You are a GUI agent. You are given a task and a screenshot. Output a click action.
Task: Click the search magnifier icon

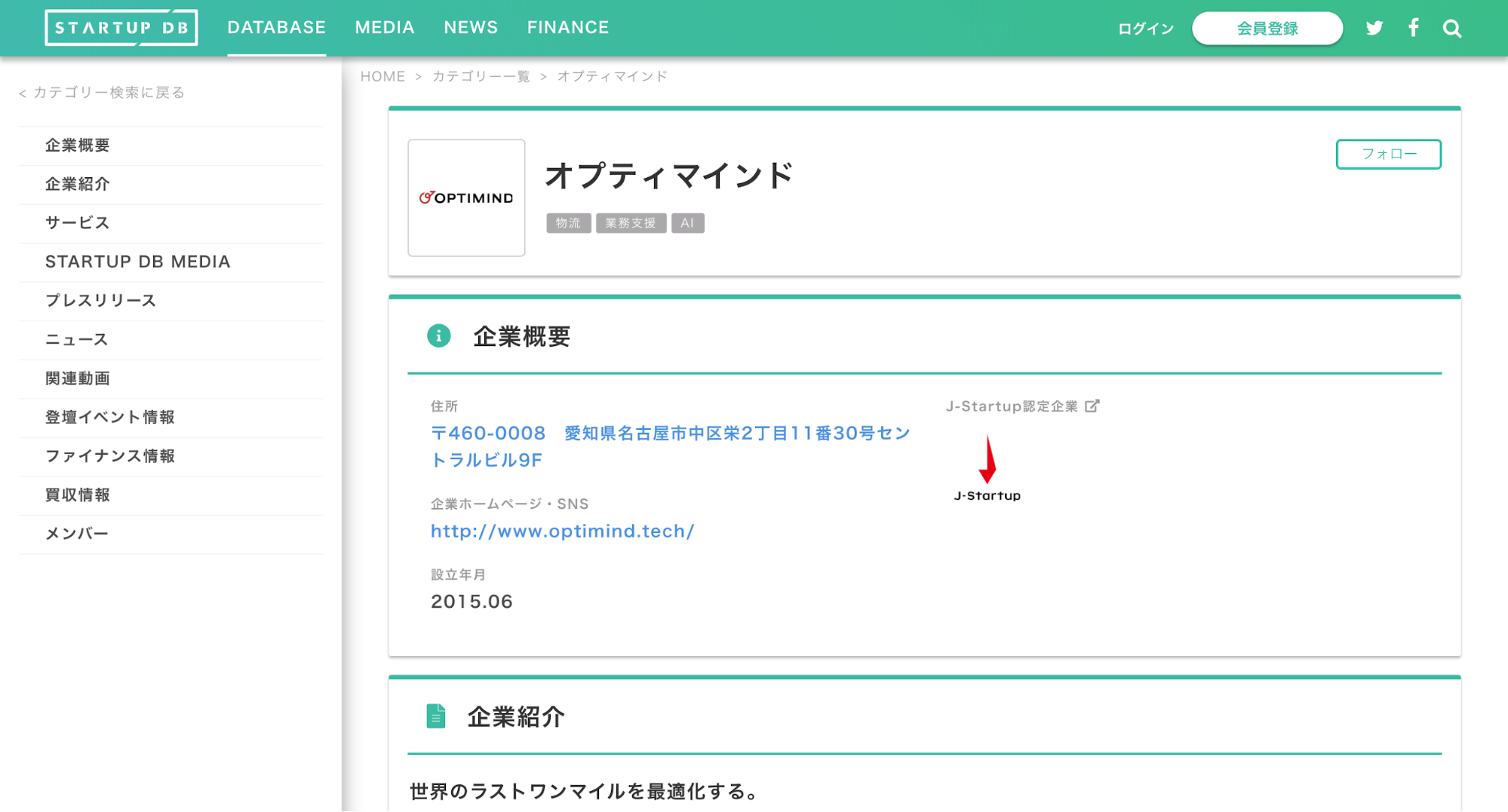pos(1452,29)
